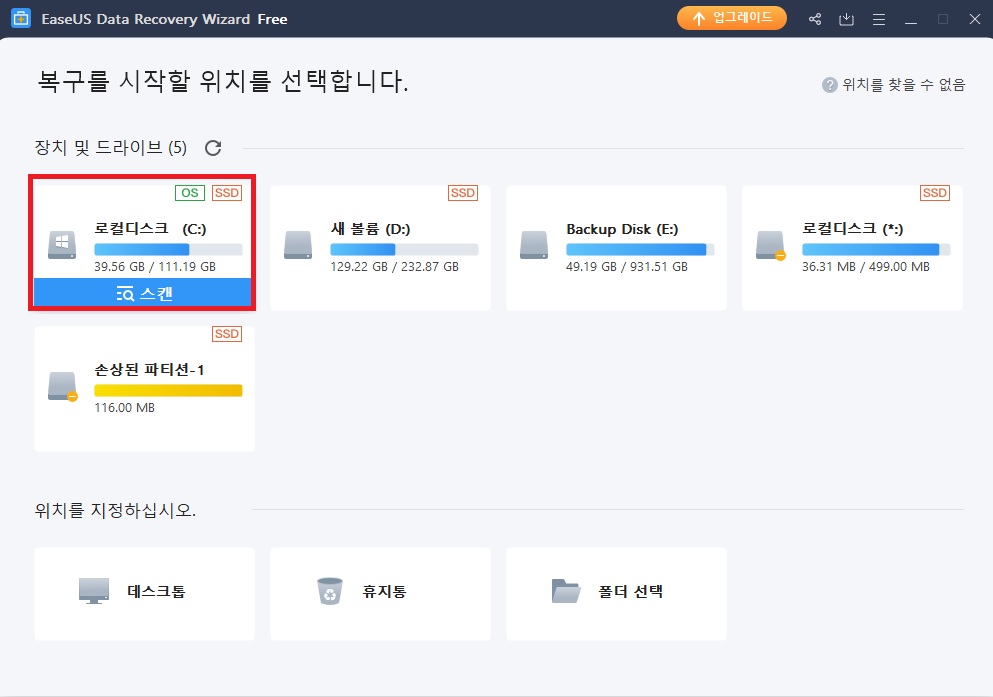This screenshot has height=697, width=993.
Task: Choose the 휴지통 recycle bin location
Action: pos(380,594)
